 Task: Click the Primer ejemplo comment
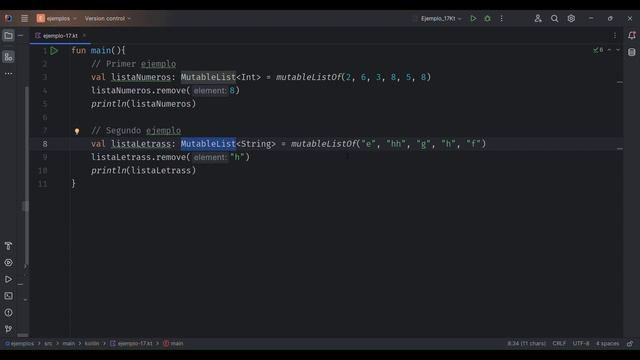tap(133, 64)
